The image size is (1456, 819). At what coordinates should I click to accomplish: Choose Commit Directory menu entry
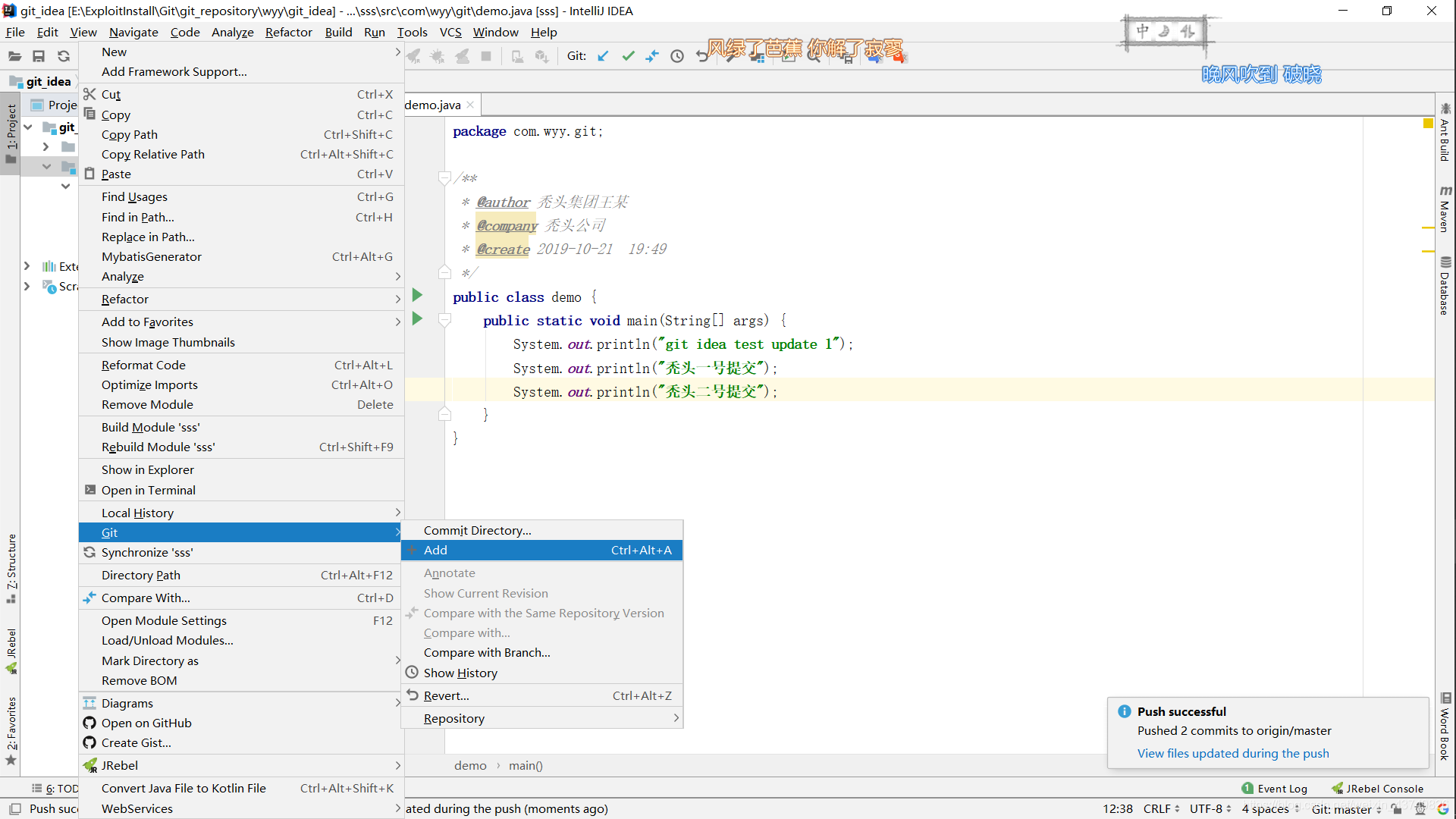coord(477,530)
